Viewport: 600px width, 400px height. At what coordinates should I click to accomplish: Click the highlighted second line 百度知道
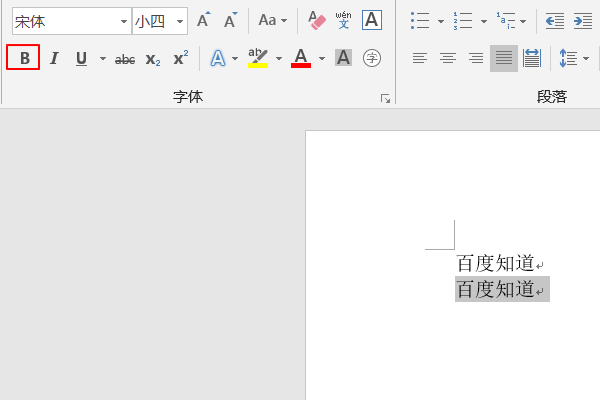coord(496,289)
